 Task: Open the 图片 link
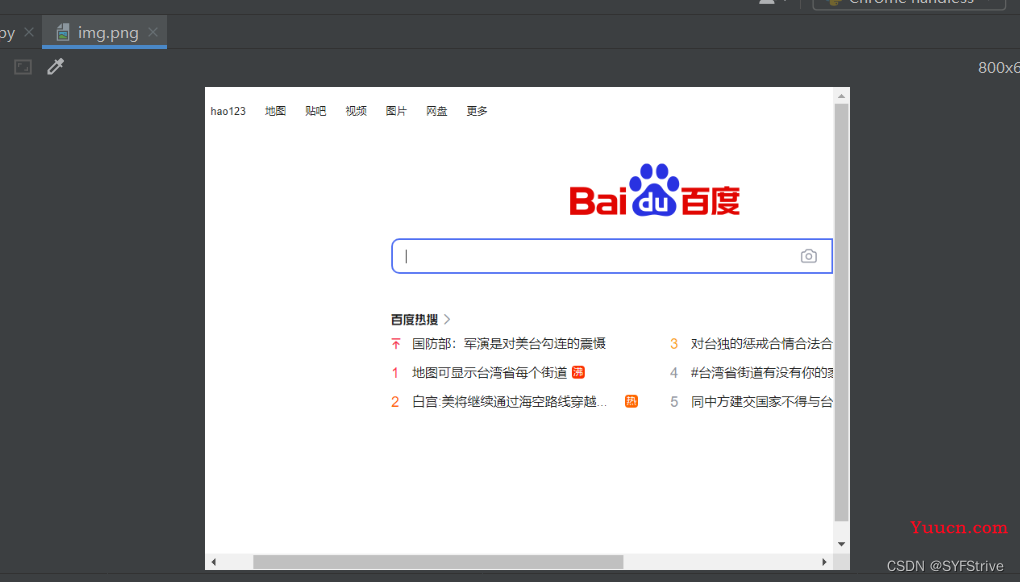tap(396, 111)
